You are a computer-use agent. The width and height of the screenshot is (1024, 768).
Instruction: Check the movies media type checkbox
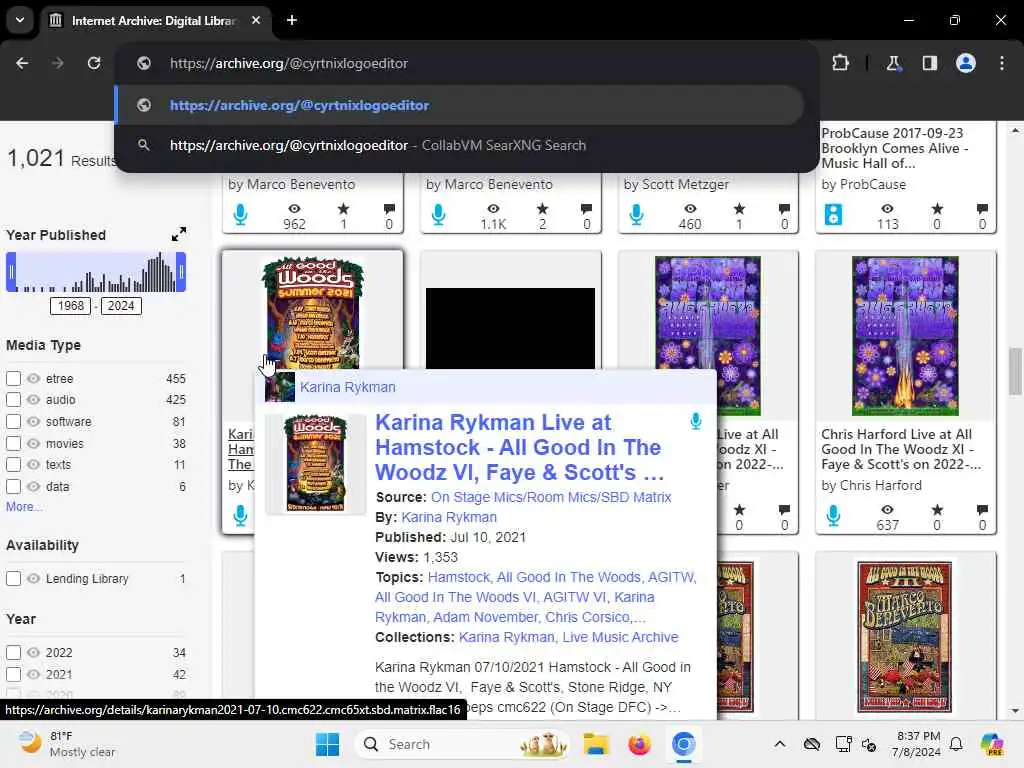point(13,443)
